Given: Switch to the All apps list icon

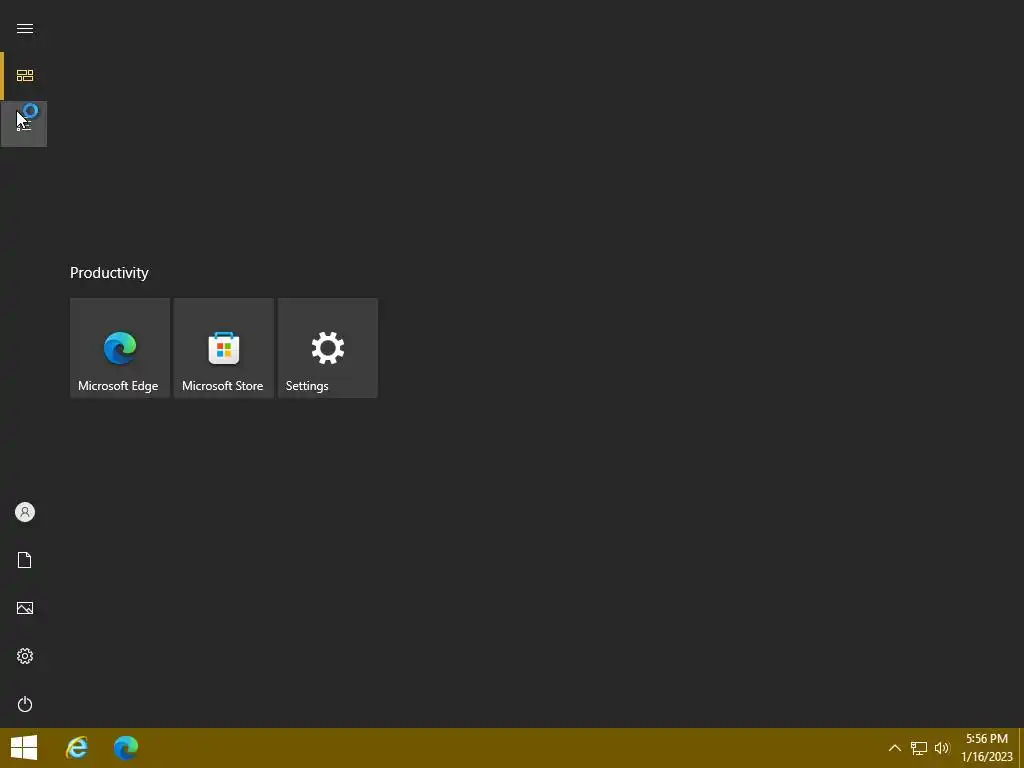Looking at the screenshot, I should (x=25, y=123).
